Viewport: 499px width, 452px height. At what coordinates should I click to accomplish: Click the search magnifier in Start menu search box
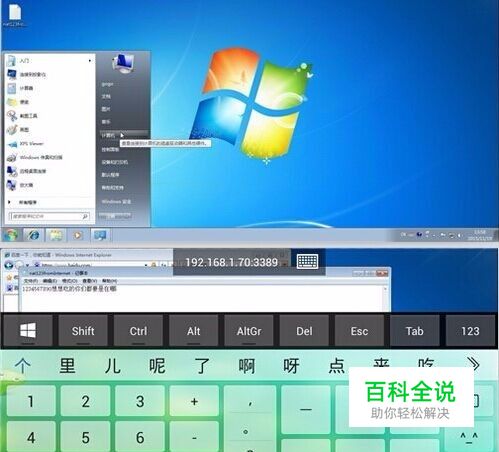(85, 216)
